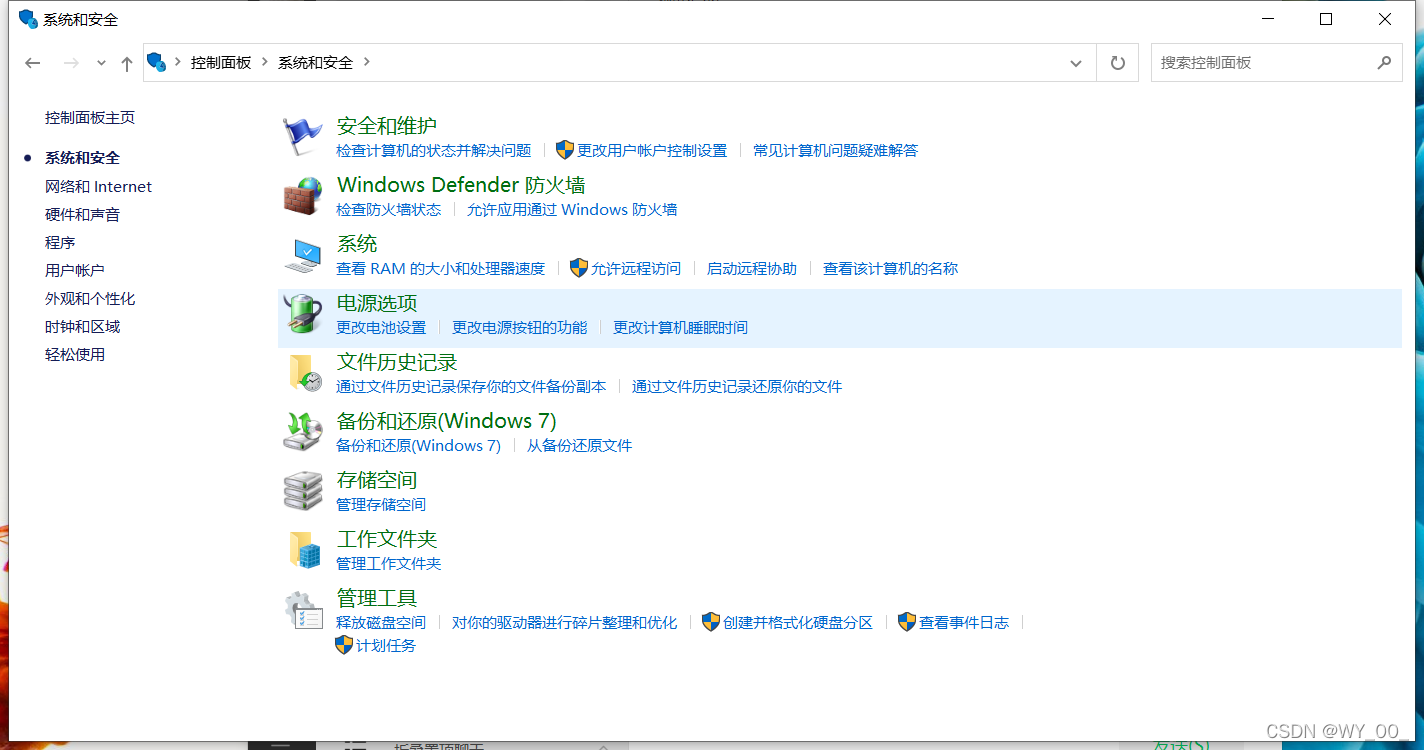Expand the chevron before 控制面板 breadcrumb
This screenshot has width=1424, height=750.
(178, 62)
